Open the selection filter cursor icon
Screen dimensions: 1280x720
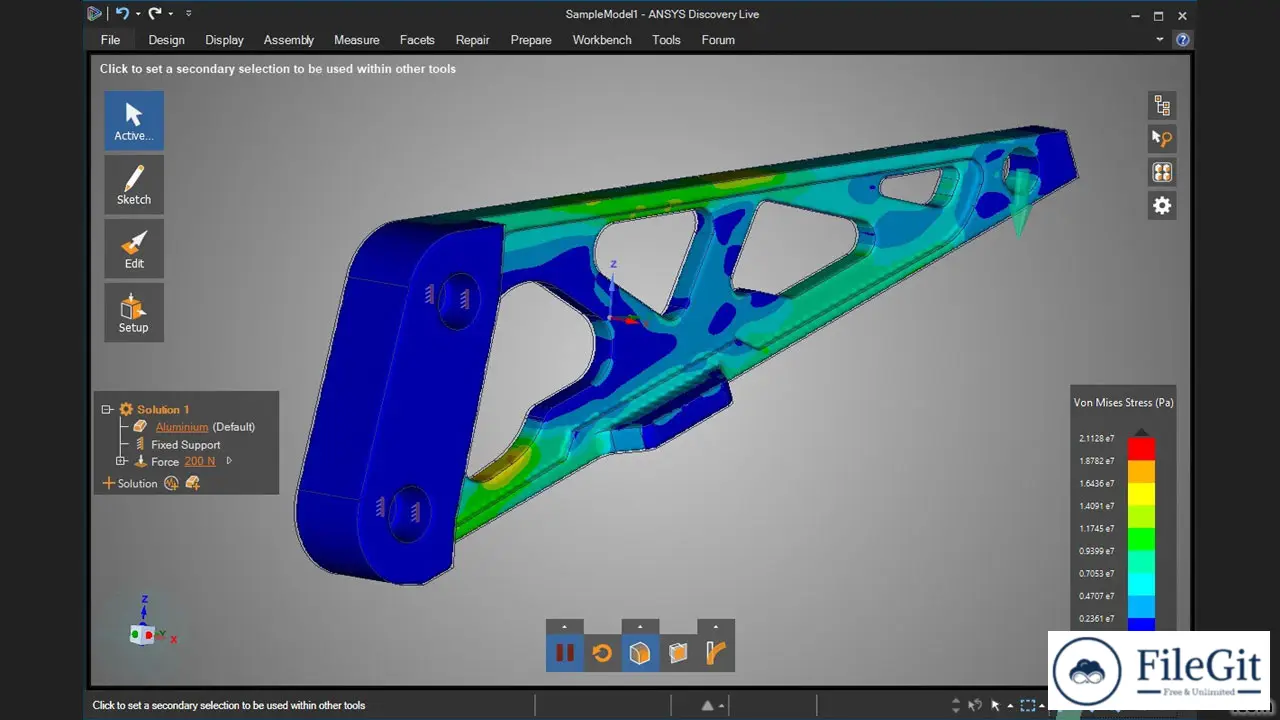1162,138
